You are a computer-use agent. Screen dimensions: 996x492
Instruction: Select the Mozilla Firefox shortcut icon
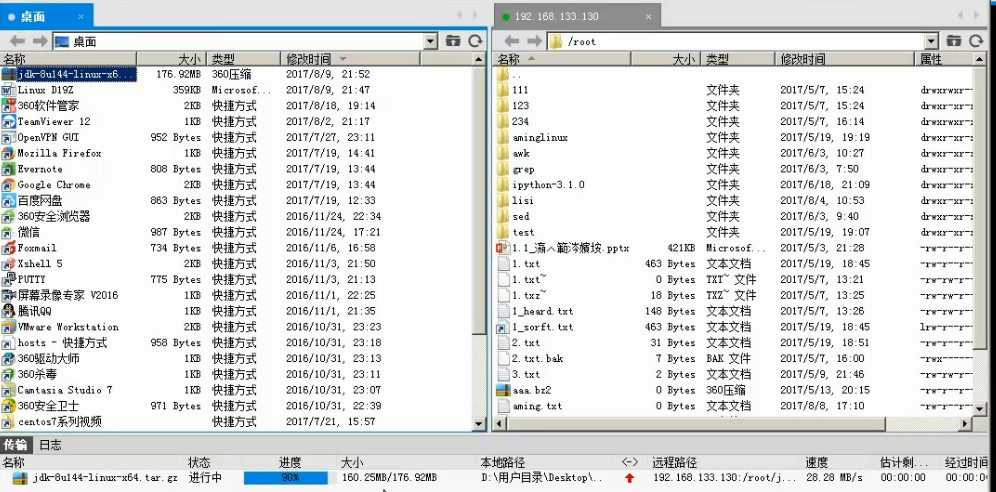(x=8, y=153)
